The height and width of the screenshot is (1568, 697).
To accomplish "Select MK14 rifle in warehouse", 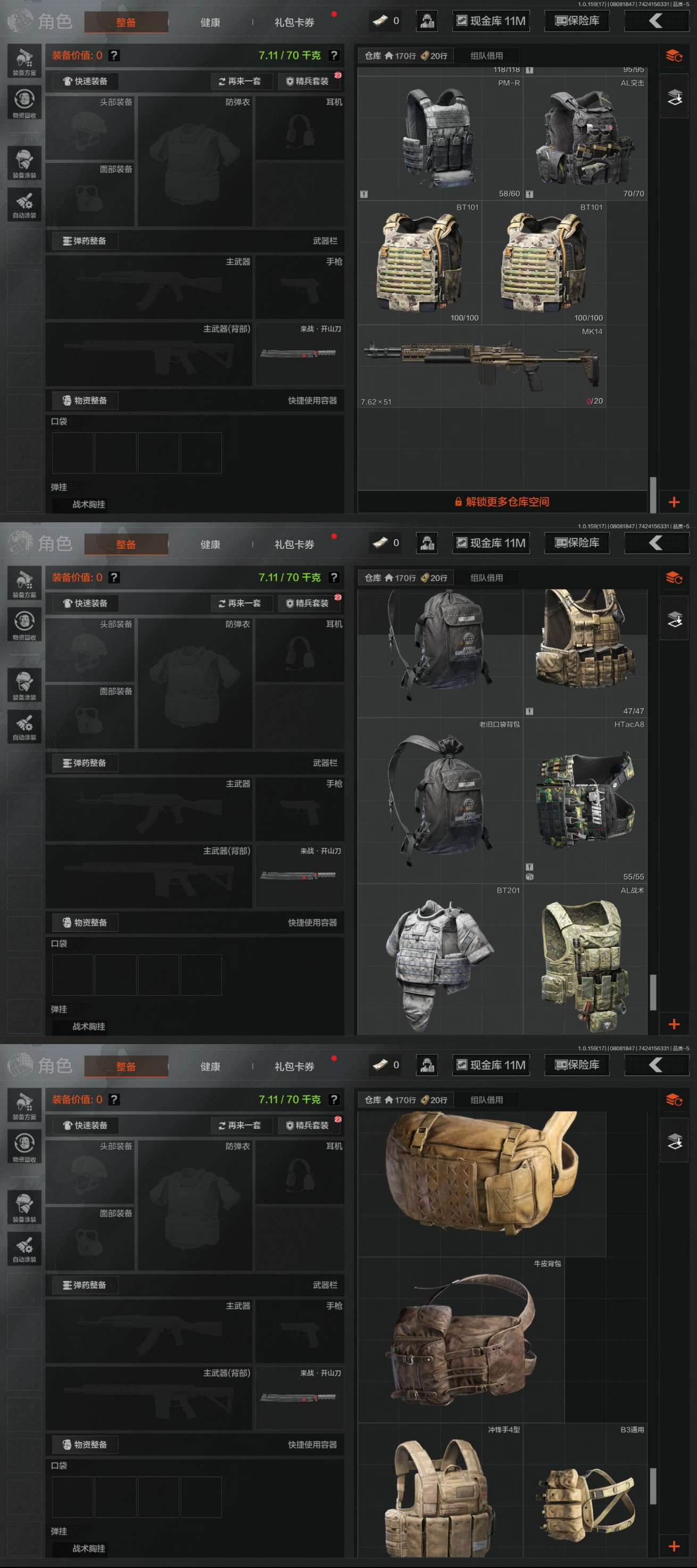I will (x=482, y=366).
